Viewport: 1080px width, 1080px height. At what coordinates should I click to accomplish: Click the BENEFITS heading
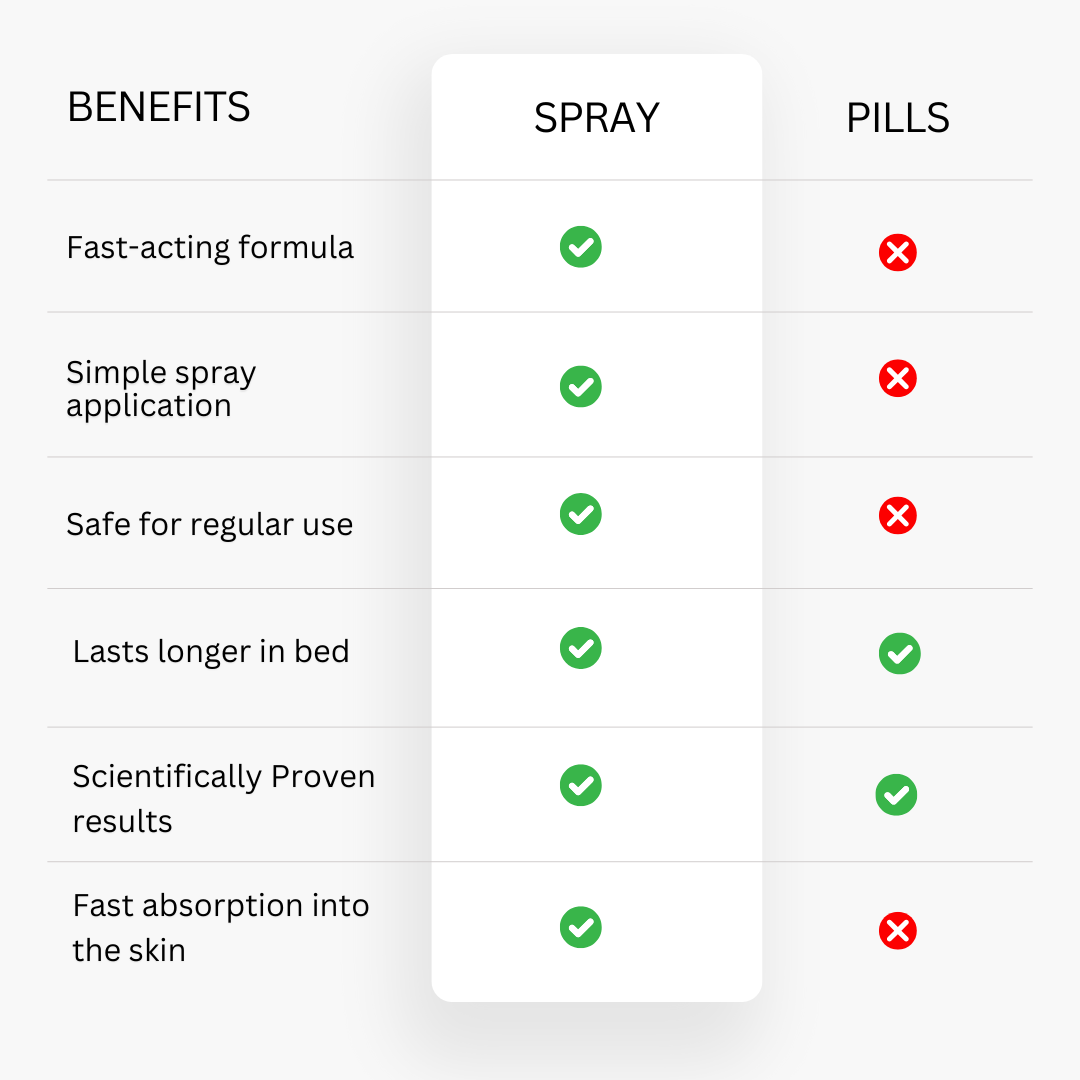click(158, 107)
